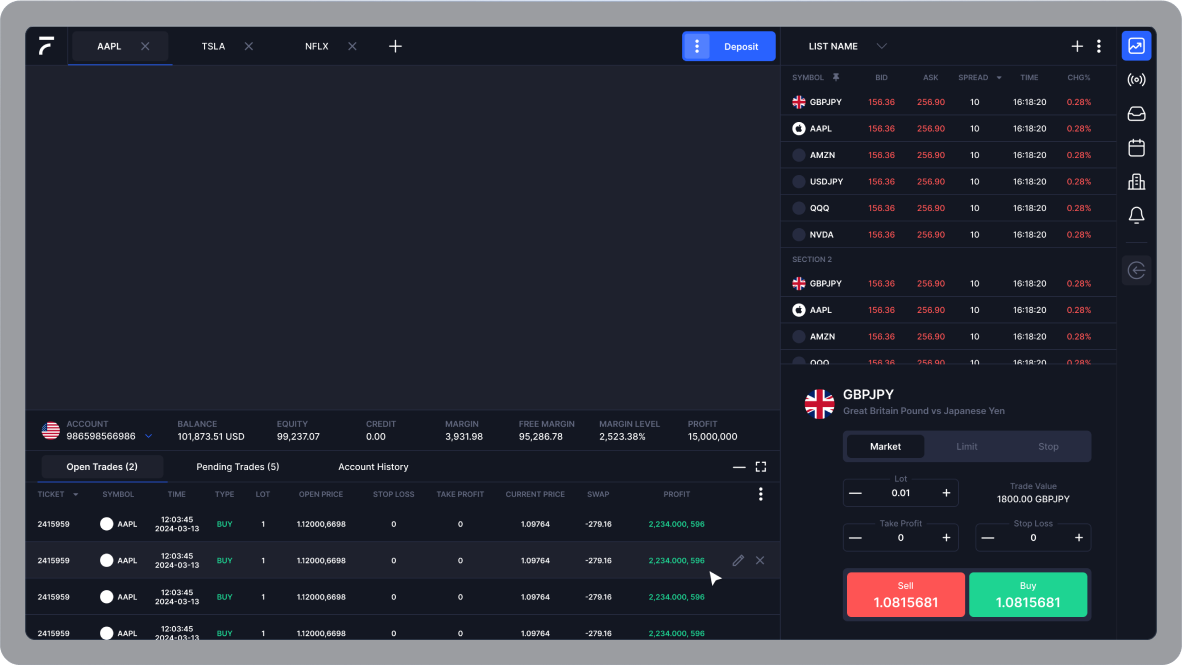Sort watchlist by SPREAD column arrow

pos(999,78)
